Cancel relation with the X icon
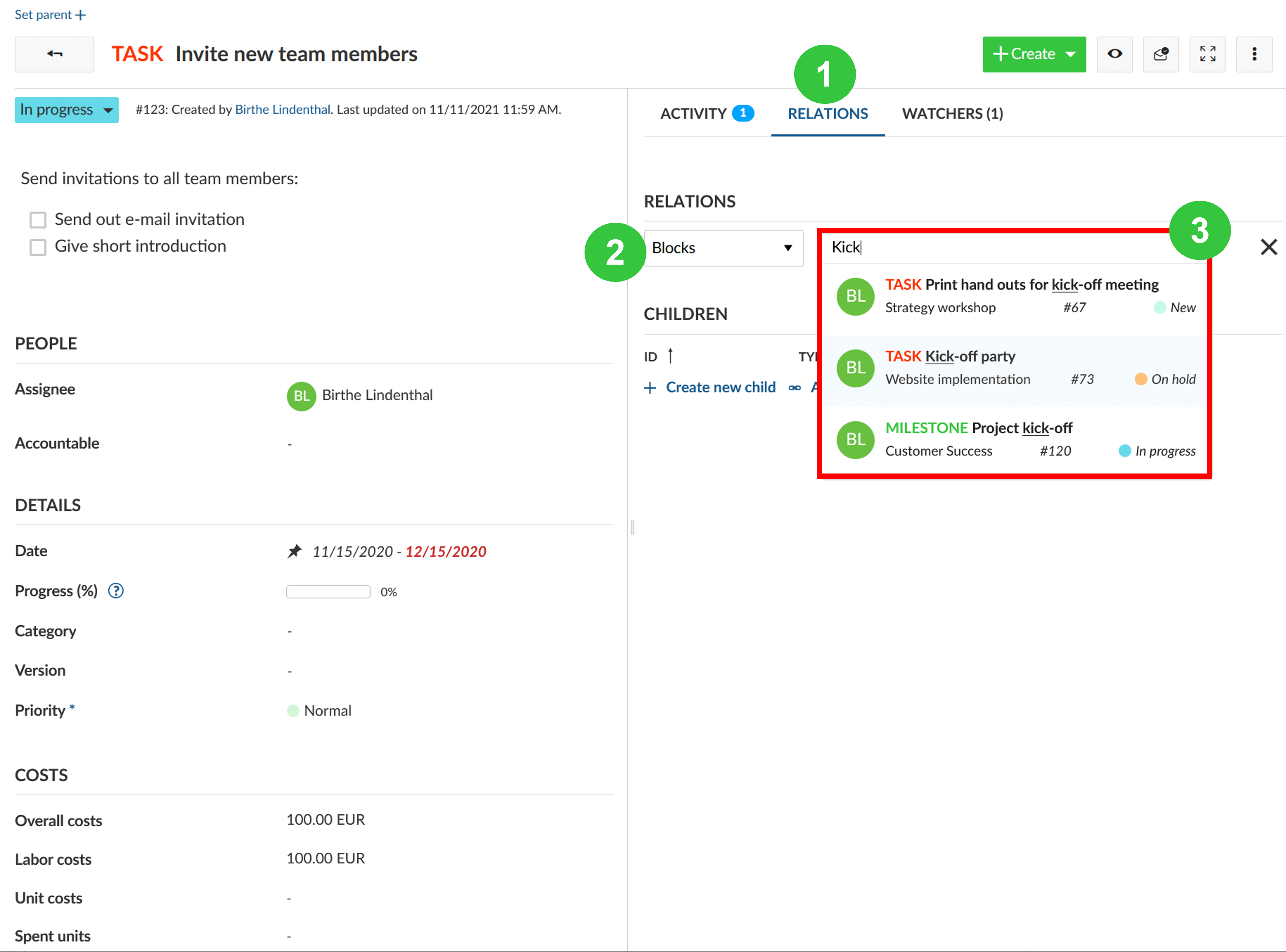This screenshot has height=952, width=1286. coord(1268,247)
